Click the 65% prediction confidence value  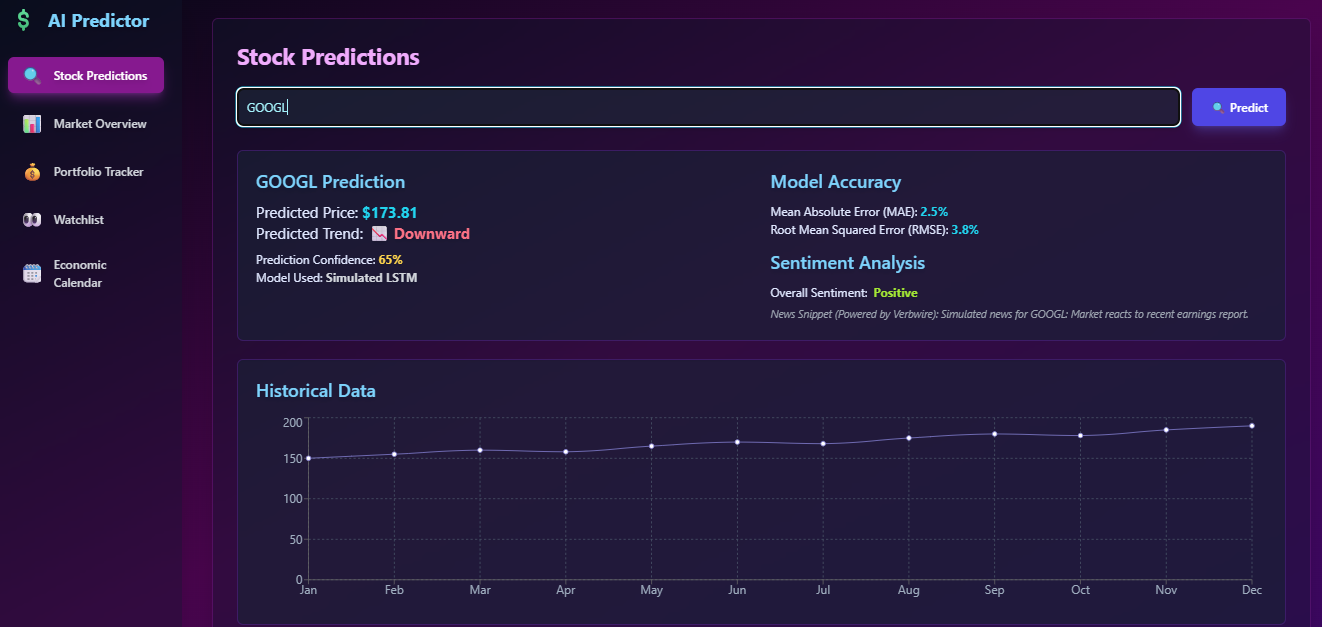point(390,259)
